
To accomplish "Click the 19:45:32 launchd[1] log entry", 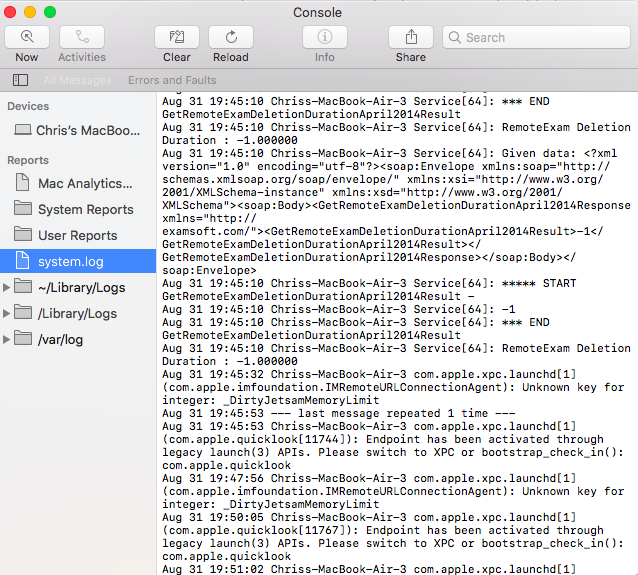I will pyautogui.click(x=393, y=387).
